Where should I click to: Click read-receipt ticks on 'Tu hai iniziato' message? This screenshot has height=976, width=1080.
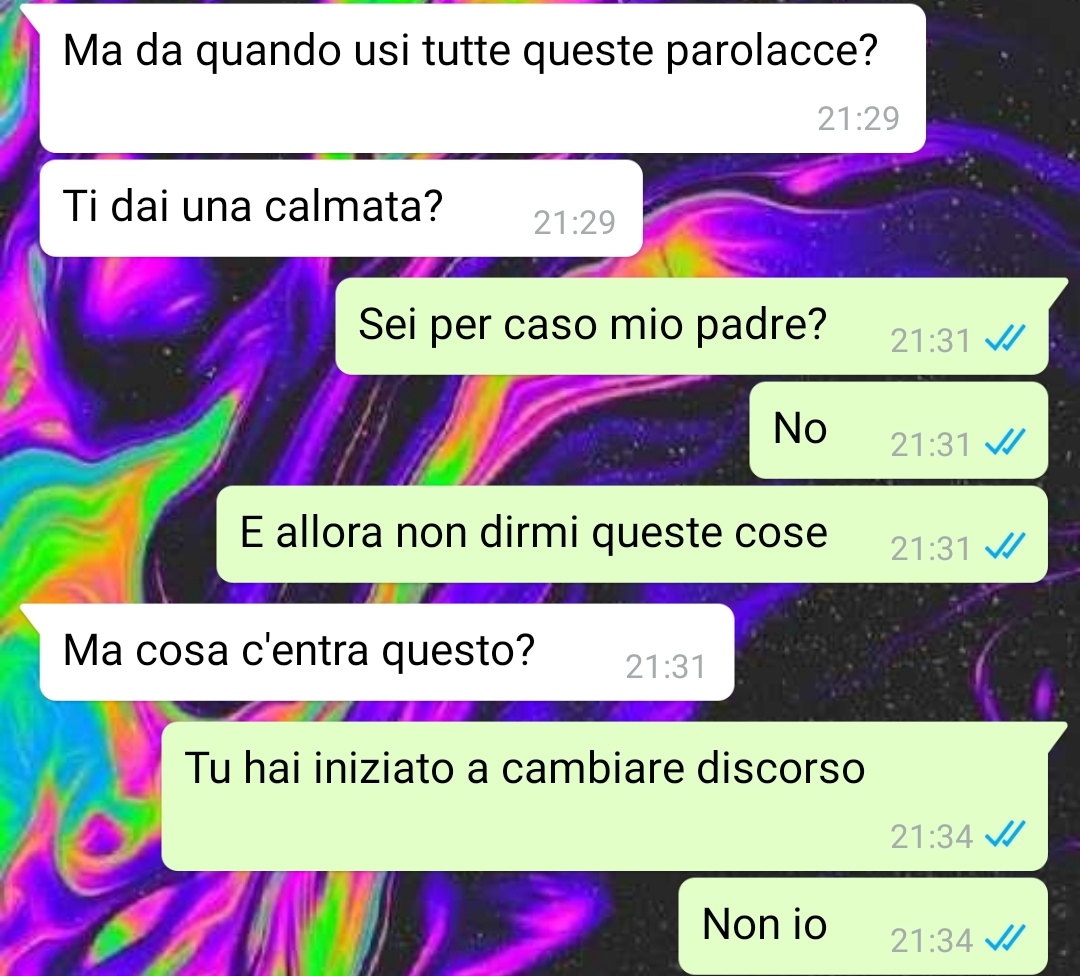pyautogui.click(x=1005, y=835)
